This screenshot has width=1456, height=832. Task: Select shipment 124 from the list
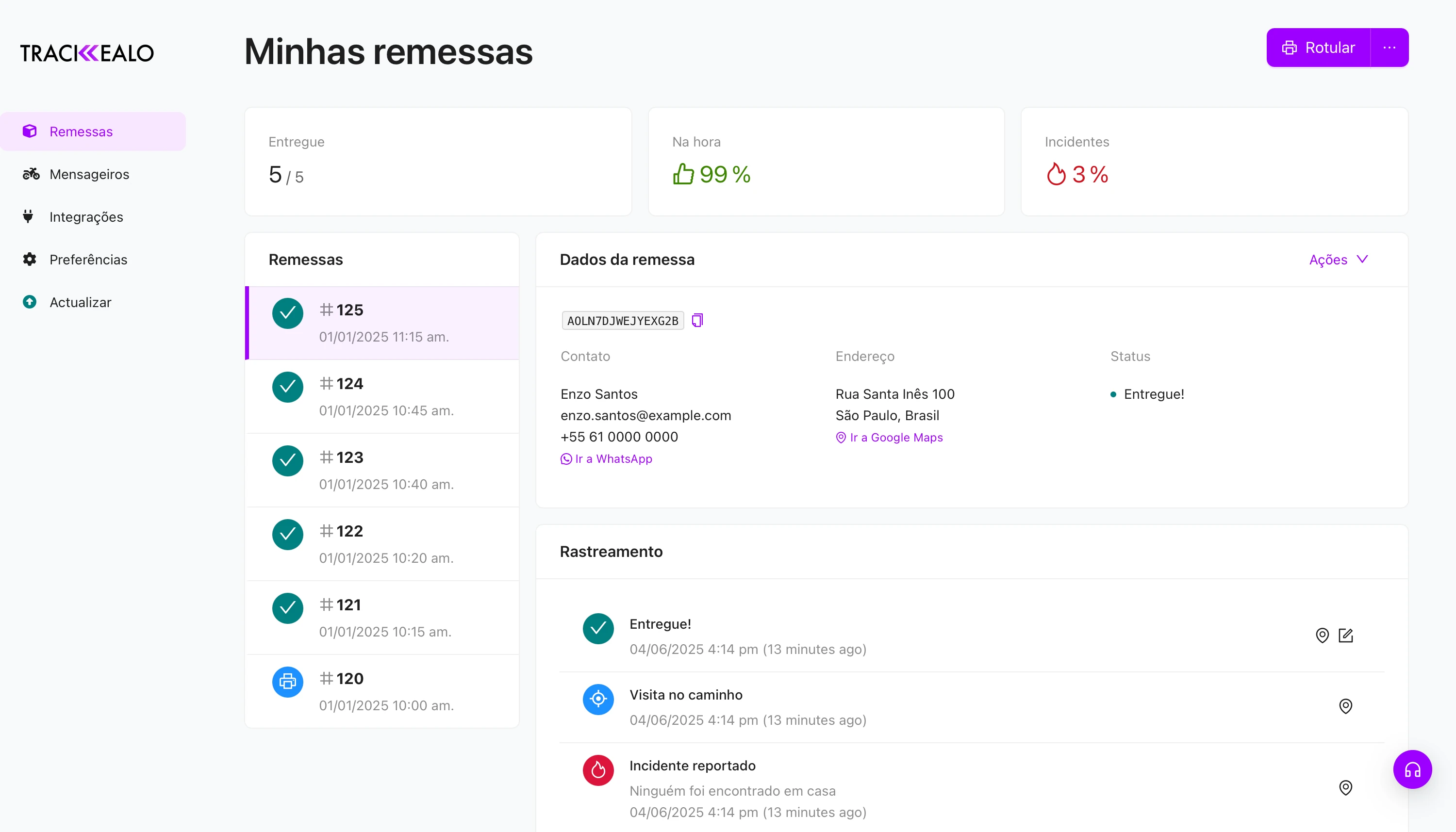tap(383, 396)
